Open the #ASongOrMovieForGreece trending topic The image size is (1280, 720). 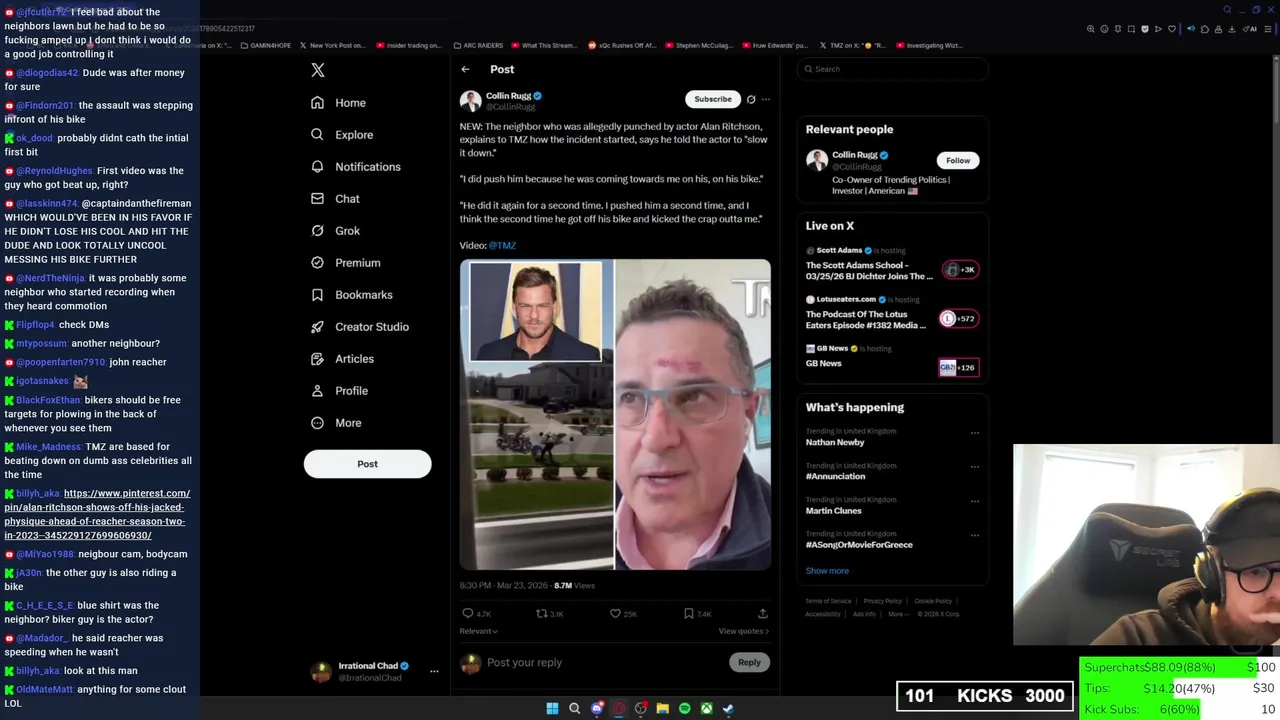(x=859, y=545)
